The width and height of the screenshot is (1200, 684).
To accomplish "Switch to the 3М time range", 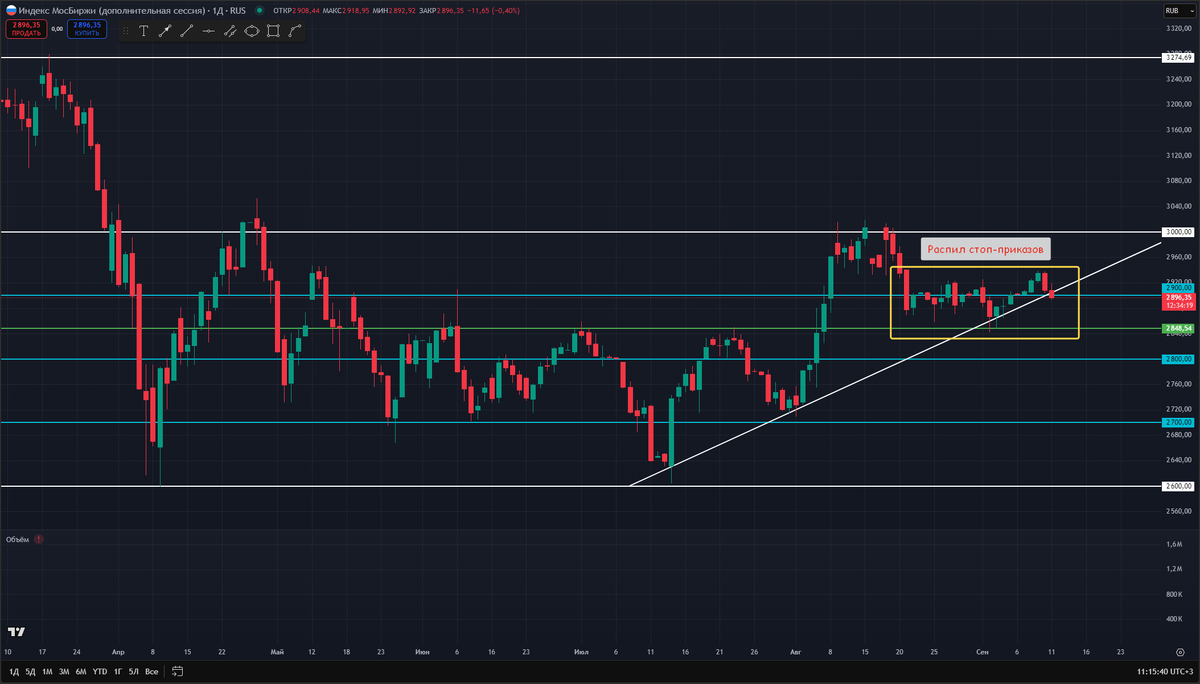I will click(x=64, y=671).
